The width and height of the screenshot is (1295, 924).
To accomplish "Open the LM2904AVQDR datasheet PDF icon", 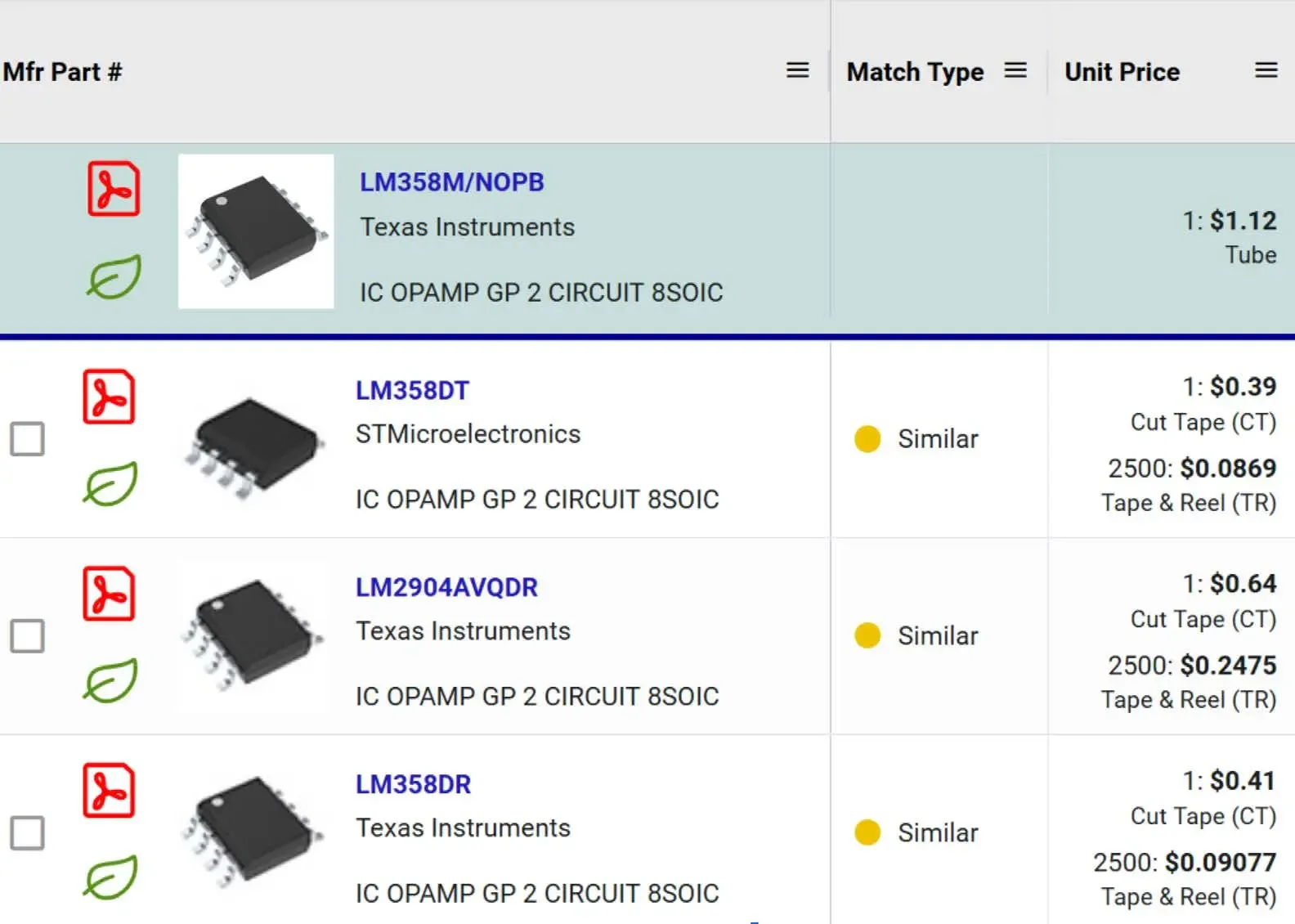I will coord(109,594).
